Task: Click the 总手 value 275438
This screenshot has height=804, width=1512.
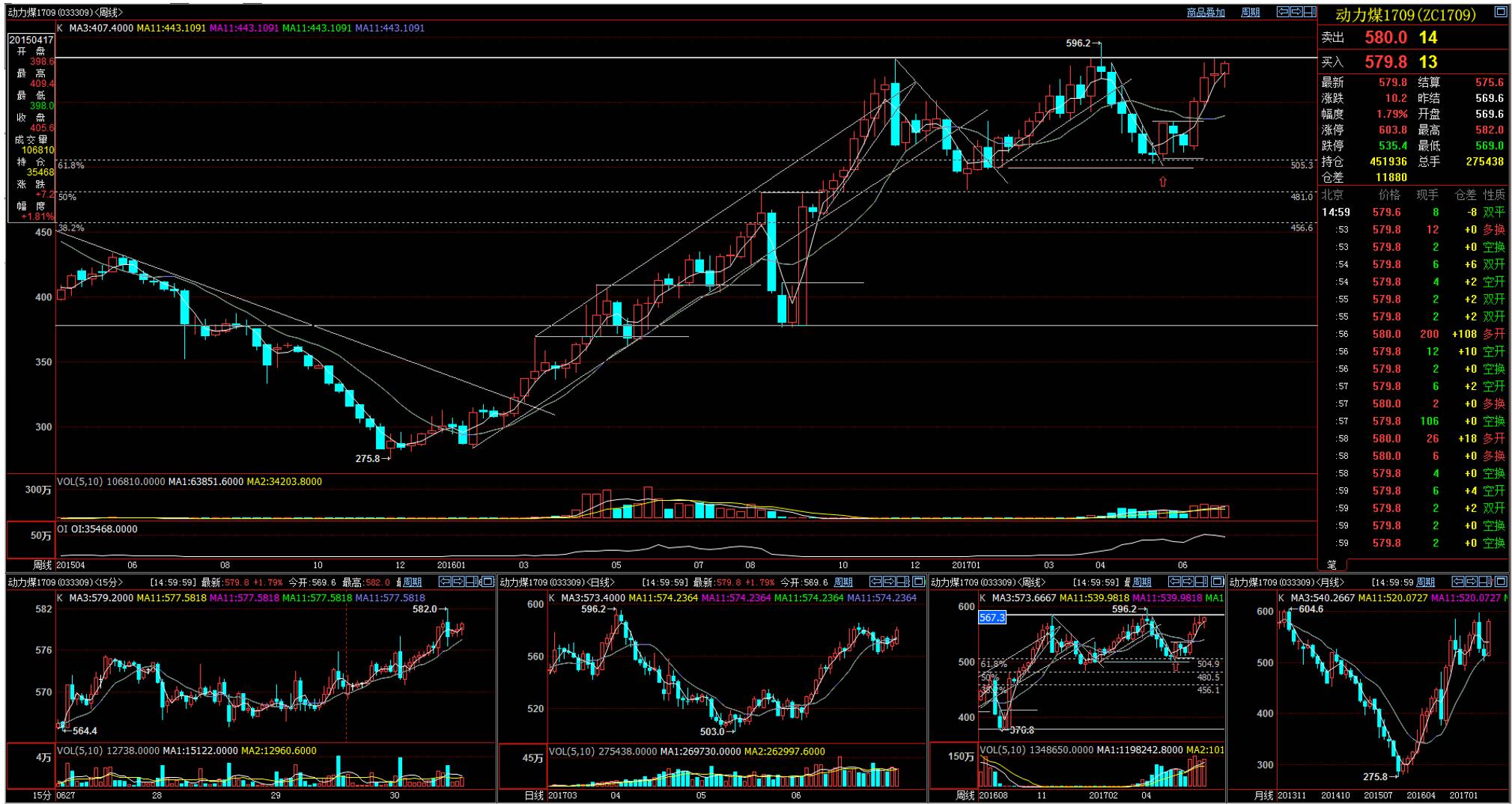Action: tap(1484, 162)
